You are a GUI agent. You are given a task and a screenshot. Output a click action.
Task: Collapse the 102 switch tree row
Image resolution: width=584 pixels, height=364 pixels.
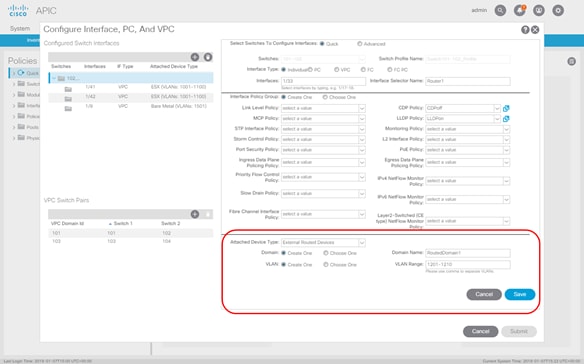[x=54, y=78]
